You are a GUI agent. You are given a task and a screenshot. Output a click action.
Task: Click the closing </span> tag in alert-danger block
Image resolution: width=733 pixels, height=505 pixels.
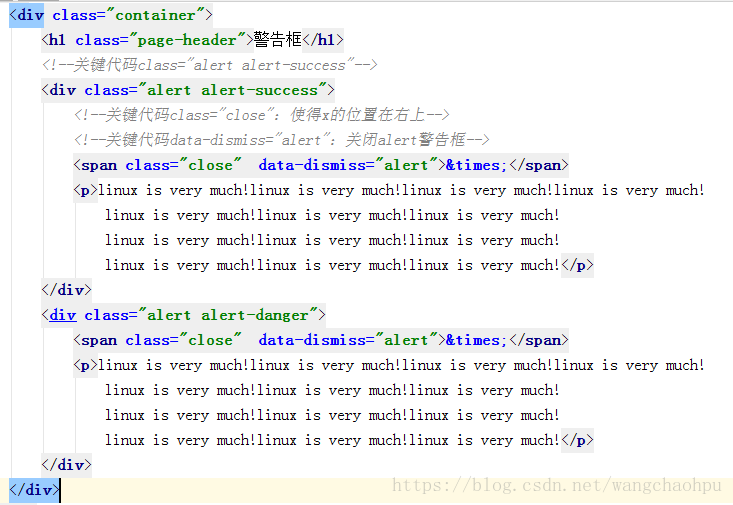pos(539,340)
